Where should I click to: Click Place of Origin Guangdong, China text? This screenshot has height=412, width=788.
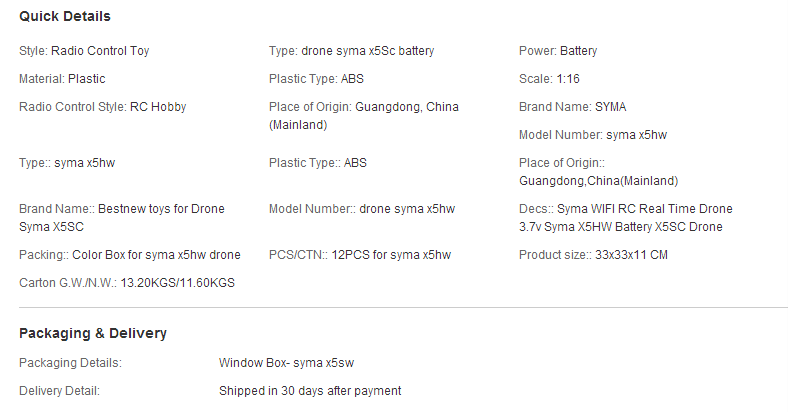click(x=364, y=116)
